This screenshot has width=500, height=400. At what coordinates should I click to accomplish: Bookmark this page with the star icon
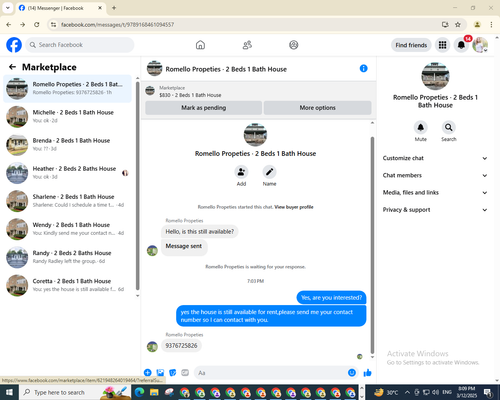coord(458,24)
